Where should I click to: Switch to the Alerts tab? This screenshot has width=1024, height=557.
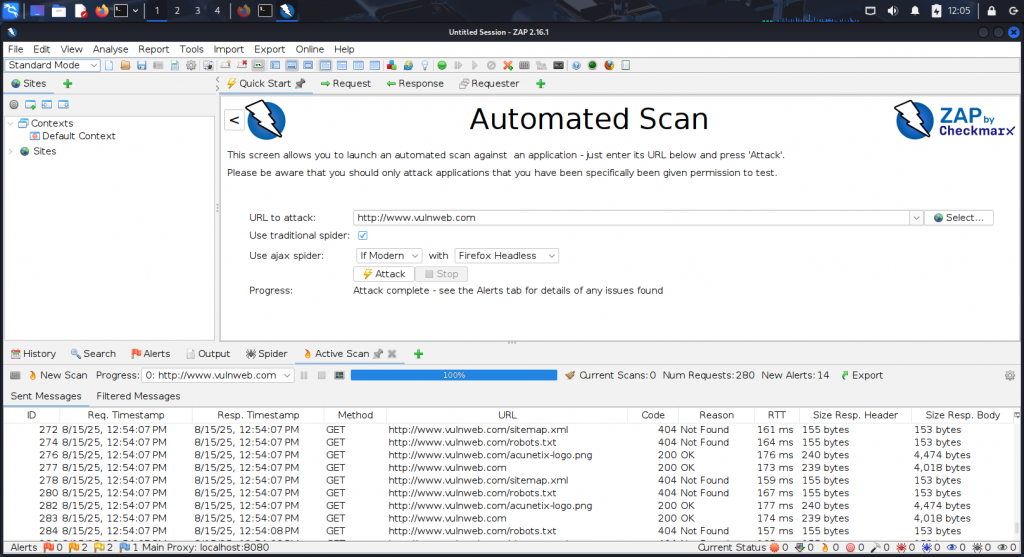click(151, 354)
